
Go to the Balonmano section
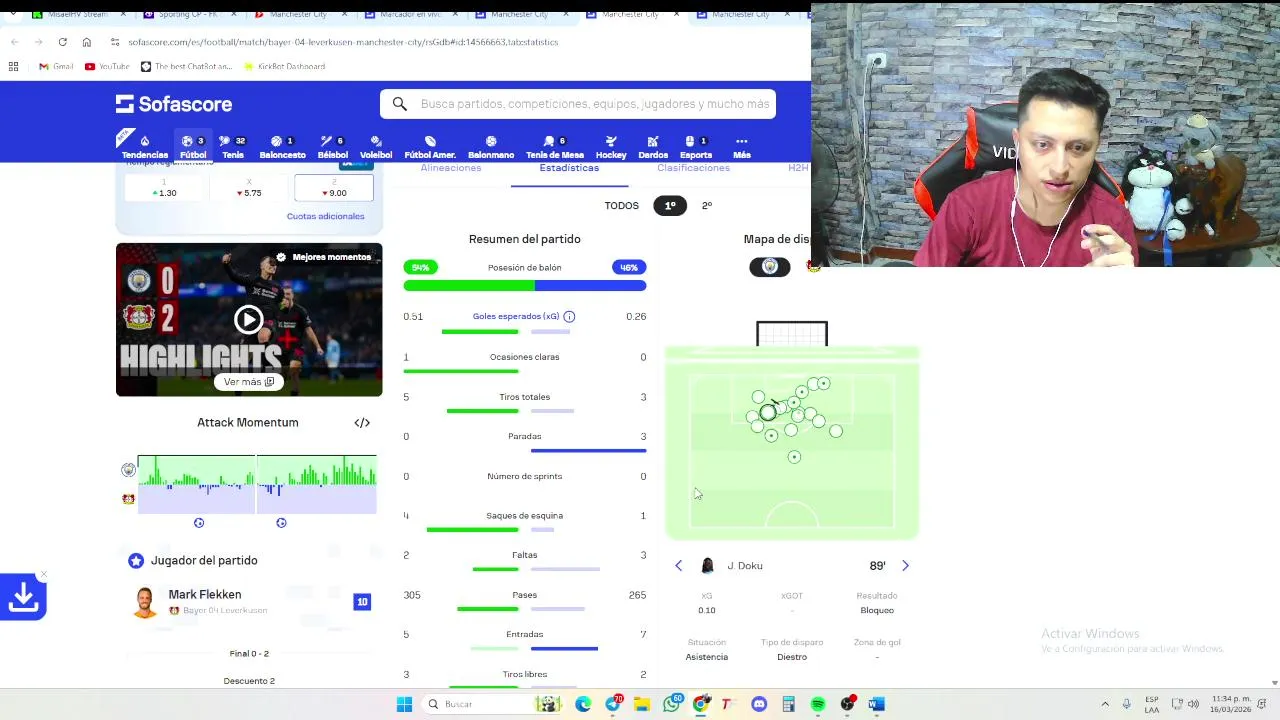(491, 147)
